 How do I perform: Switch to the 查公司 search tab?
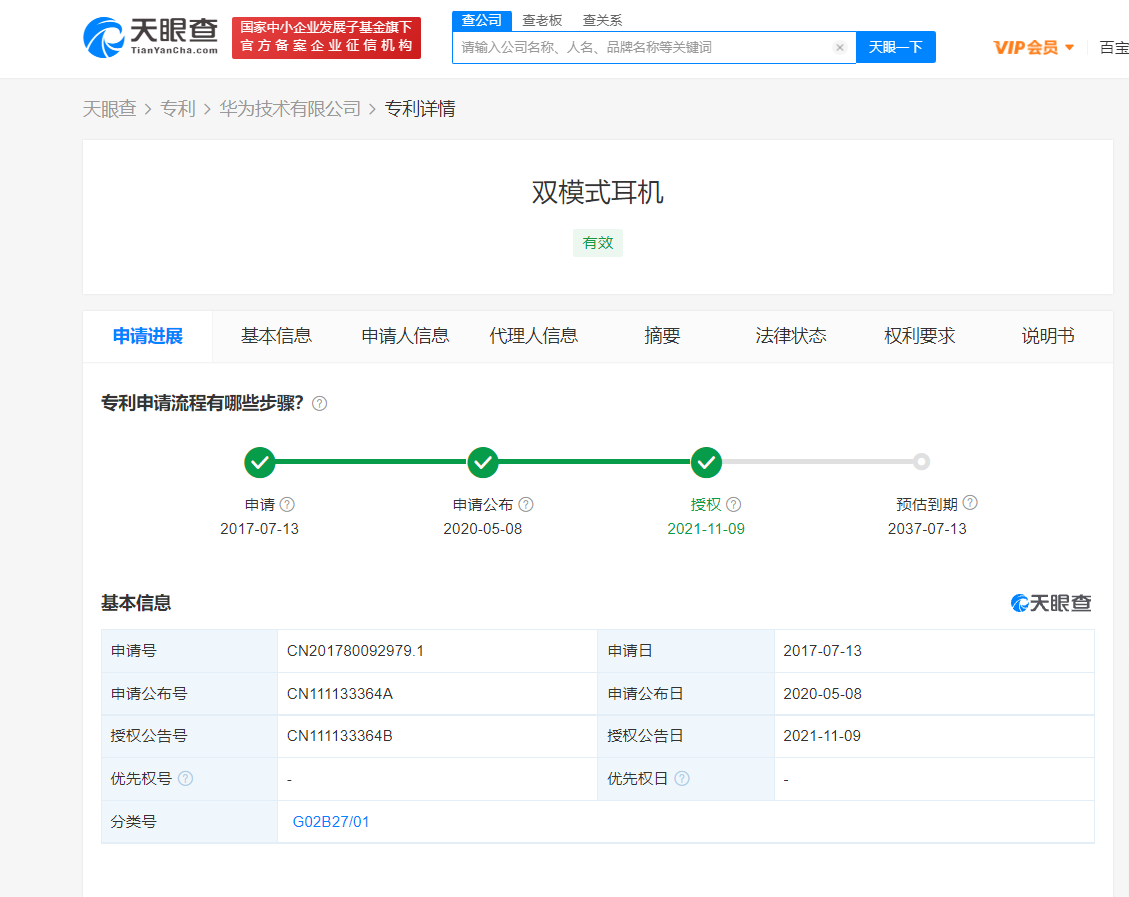482,20
